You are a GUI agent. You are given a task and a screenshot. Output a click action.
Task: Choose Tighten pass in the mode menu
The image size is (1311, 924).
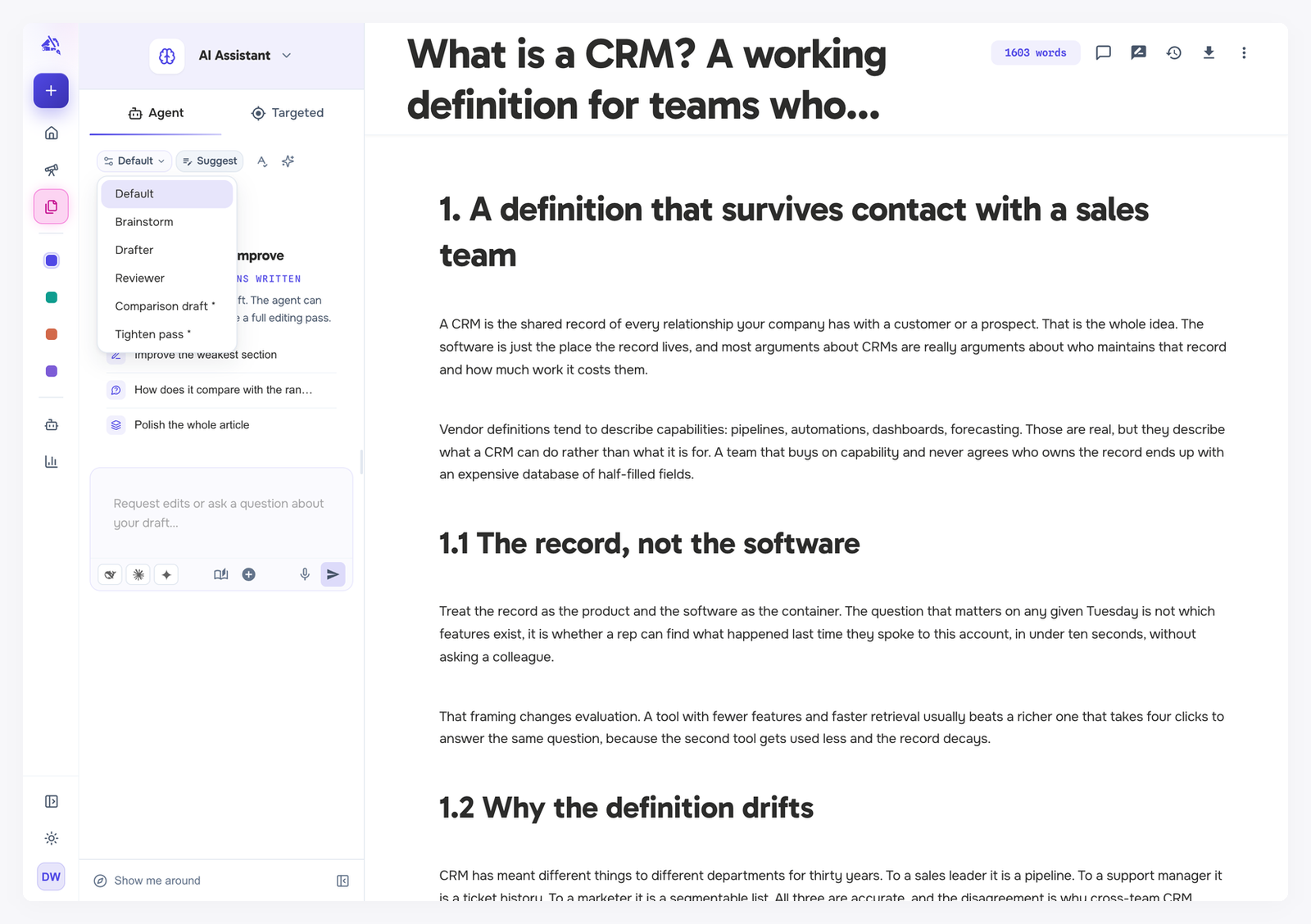point(167,334)
